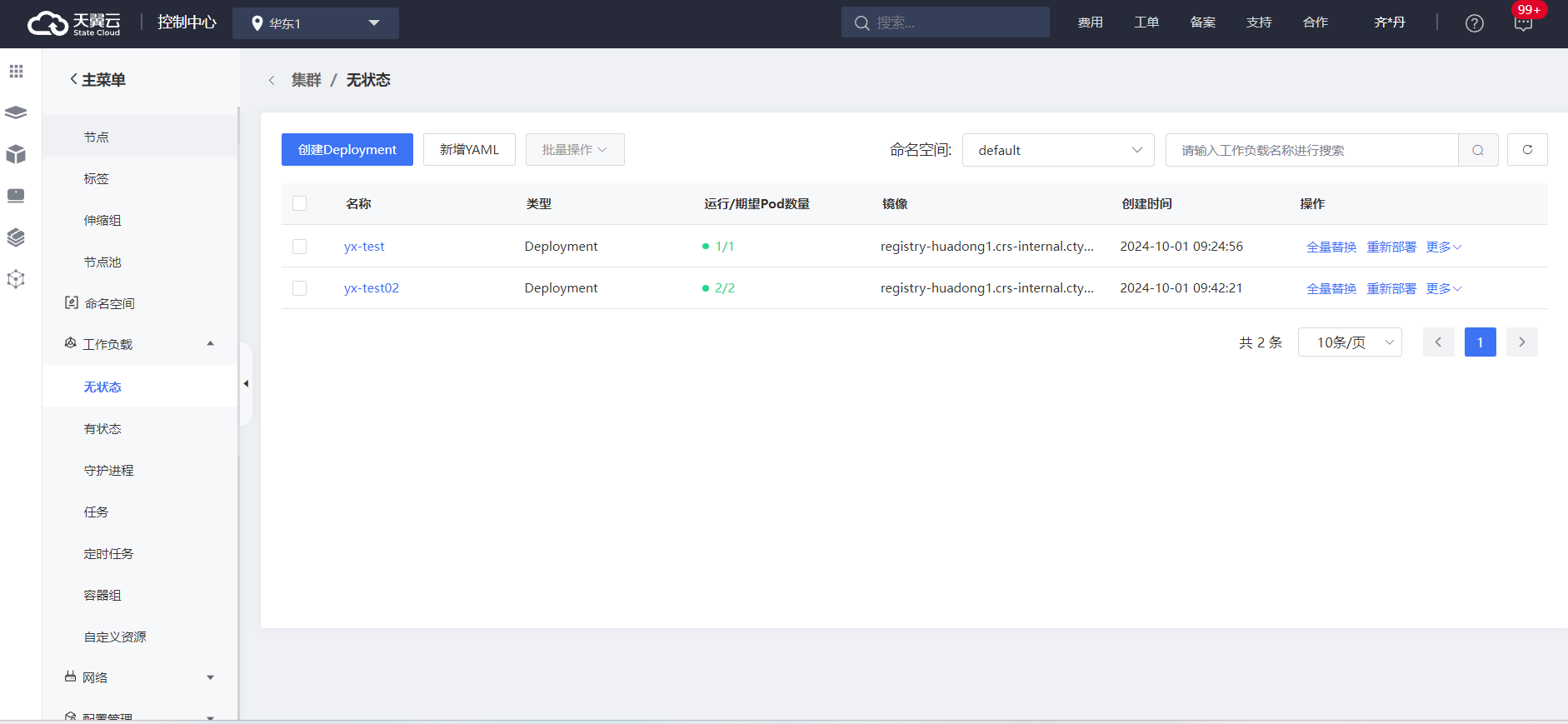1568x724 pixels.
Task: Open the apps grid icon in left rail
Action: point(16,72)
